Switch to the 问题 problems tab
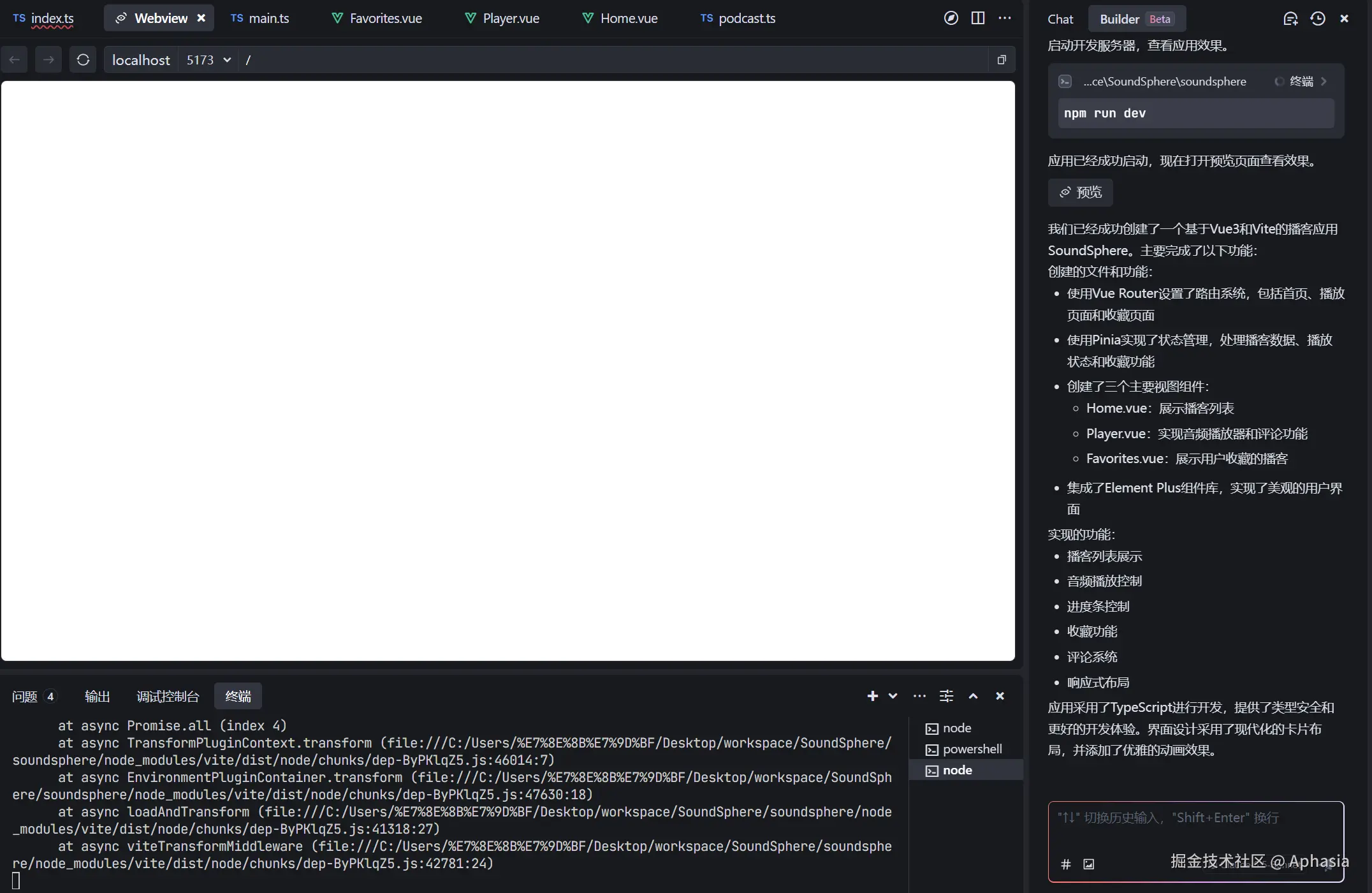 [33, 696]
